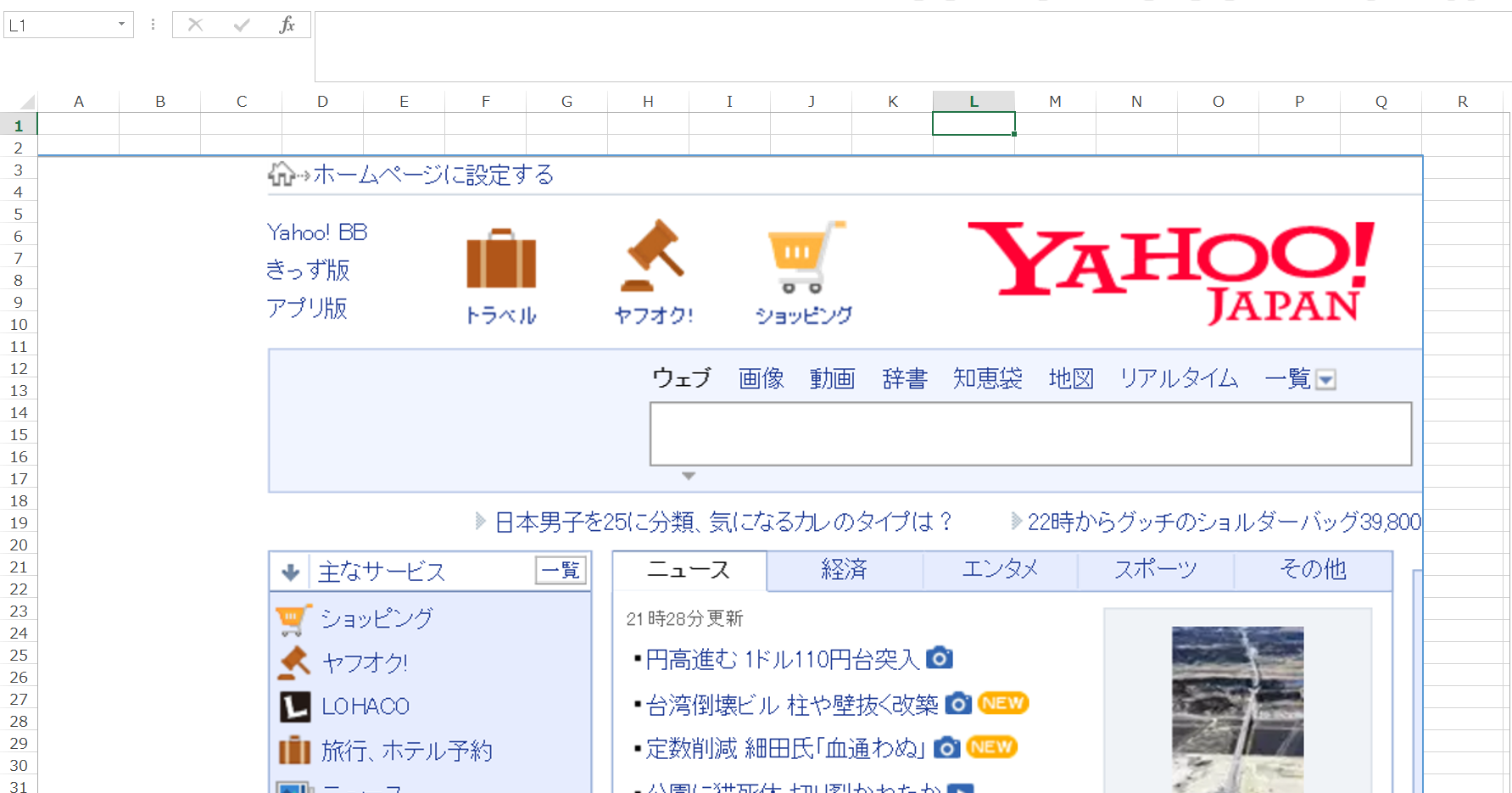The width and height of the screenshot is (1512, 793).
Task: Click the Name Box showing L1
Action: 58,25
